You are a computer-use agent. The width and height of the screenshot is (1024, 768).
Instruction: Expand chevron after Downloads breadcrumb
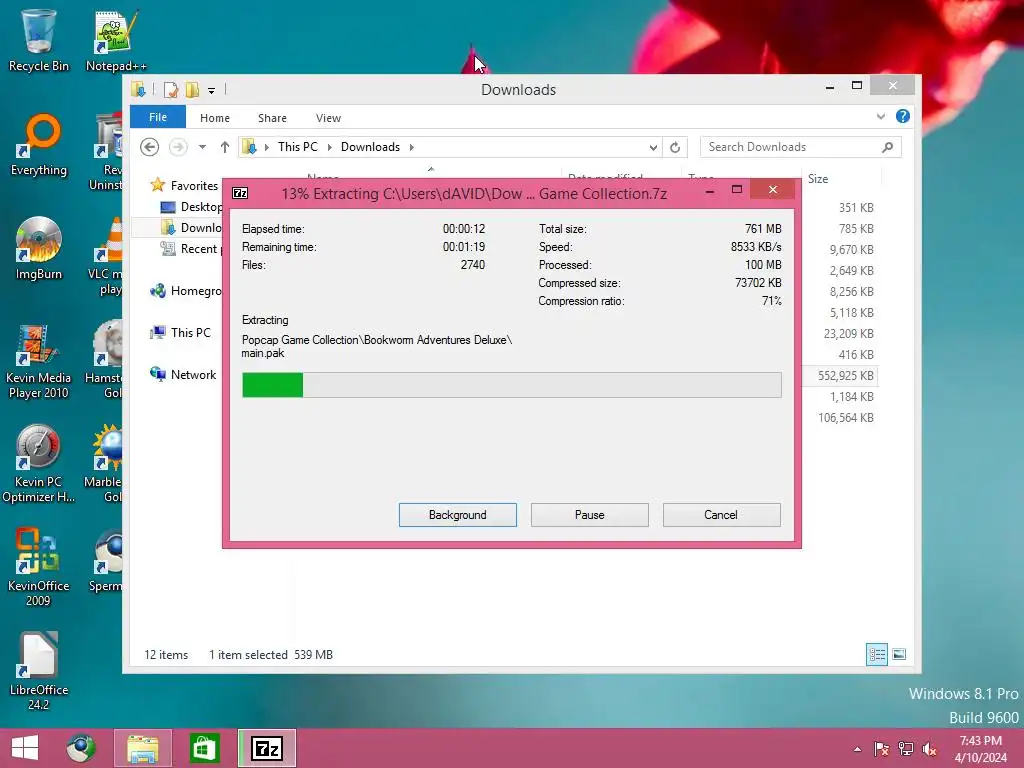tap(411, 147)
